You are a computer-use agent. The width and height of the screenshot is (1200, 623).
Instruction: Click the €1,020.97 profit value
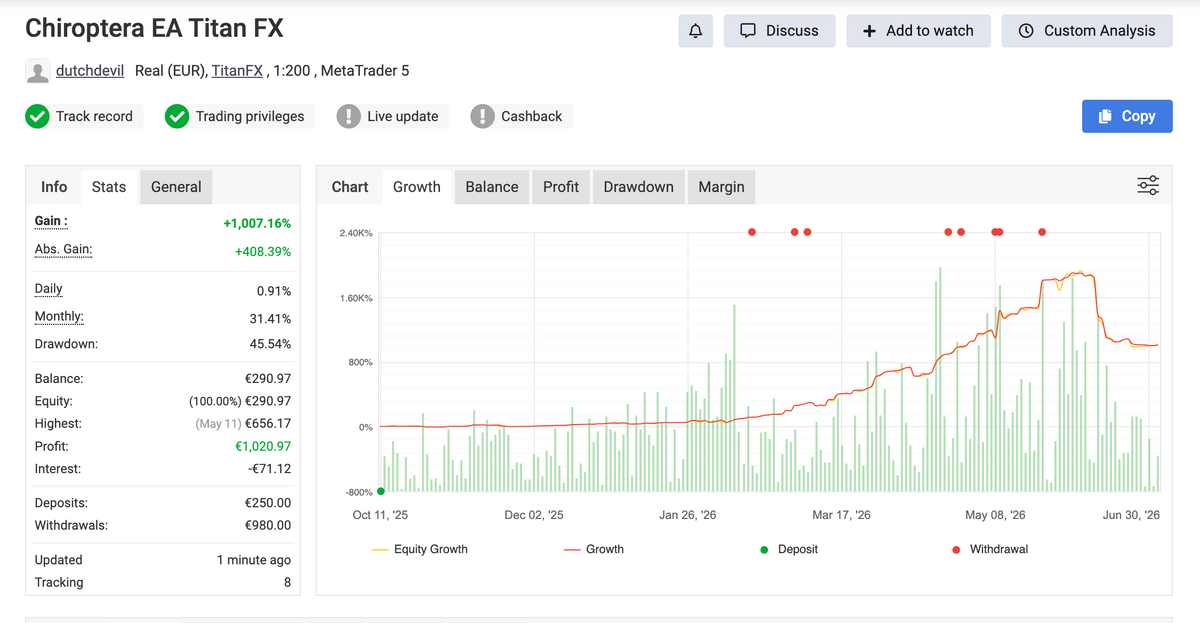(x=263, y=446)
